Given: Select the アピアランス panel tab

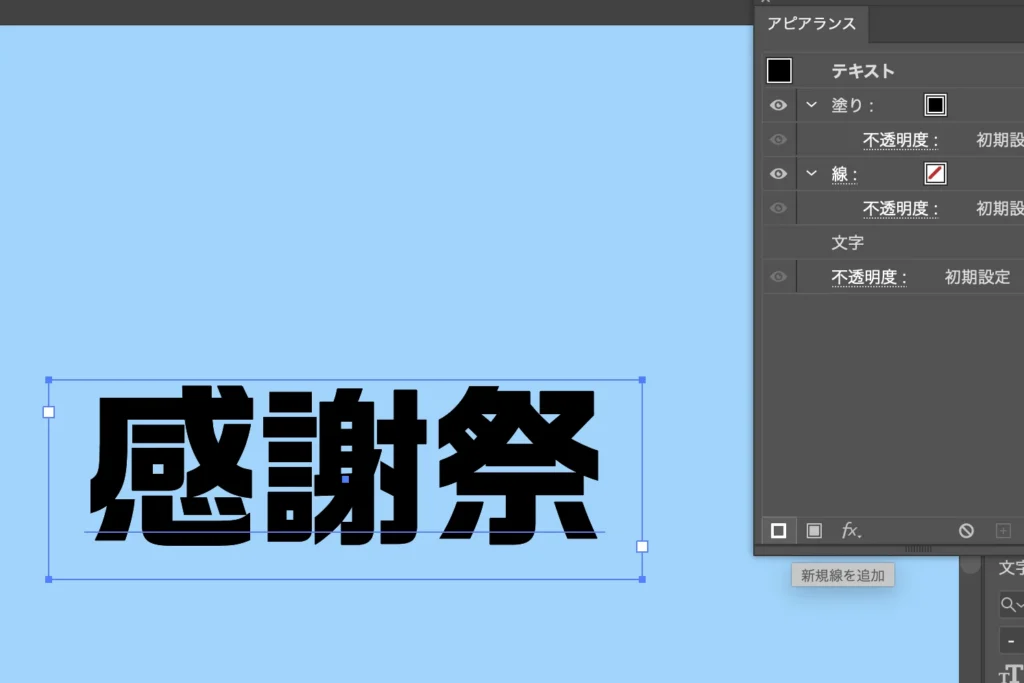Looking at the screenshot, I should pyautogui.click(x=811, y=24).
